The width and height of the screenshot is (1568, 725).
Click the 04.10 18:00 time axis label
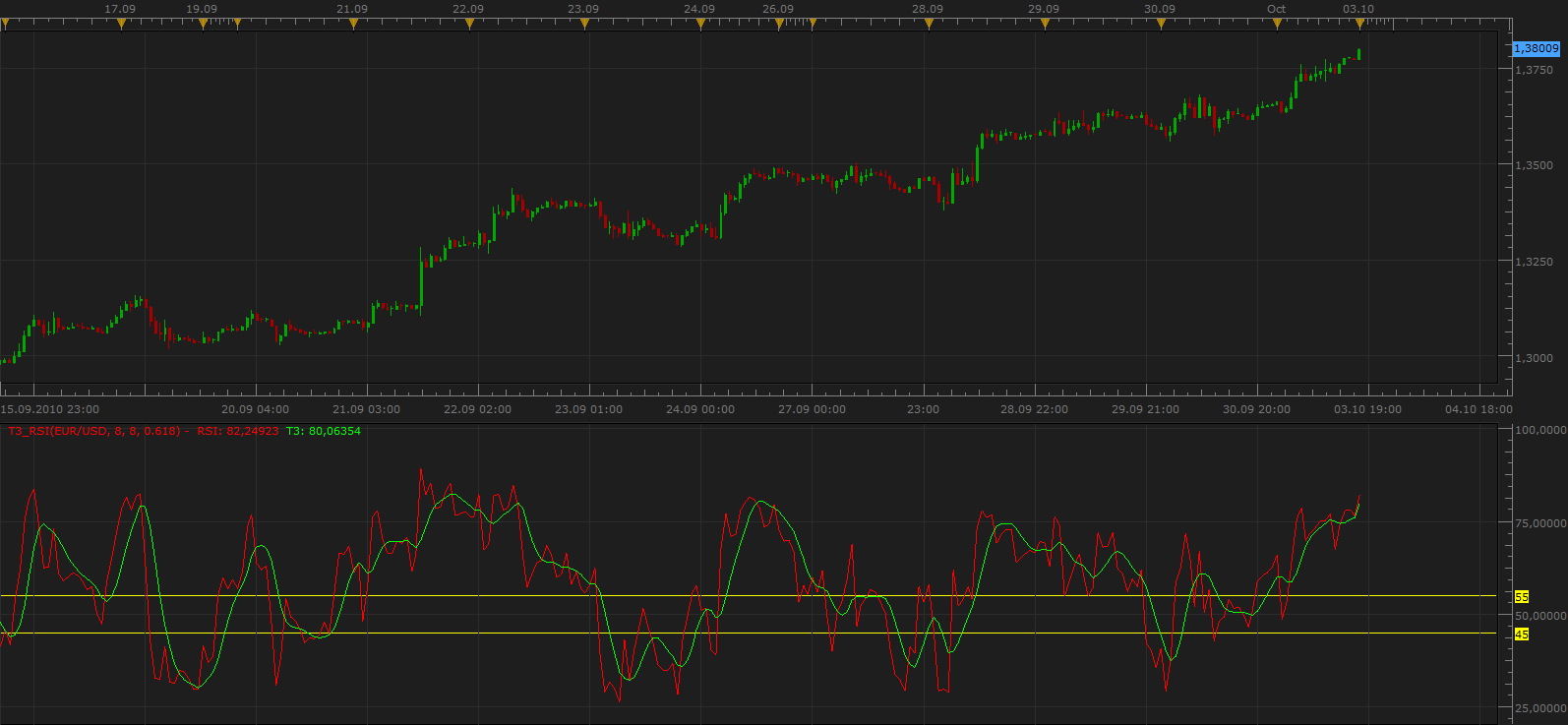click(1478, 409)
